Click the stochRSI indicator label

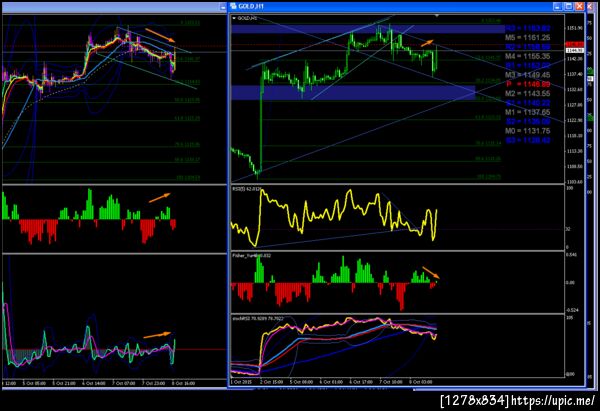click(x=258, y=318)
